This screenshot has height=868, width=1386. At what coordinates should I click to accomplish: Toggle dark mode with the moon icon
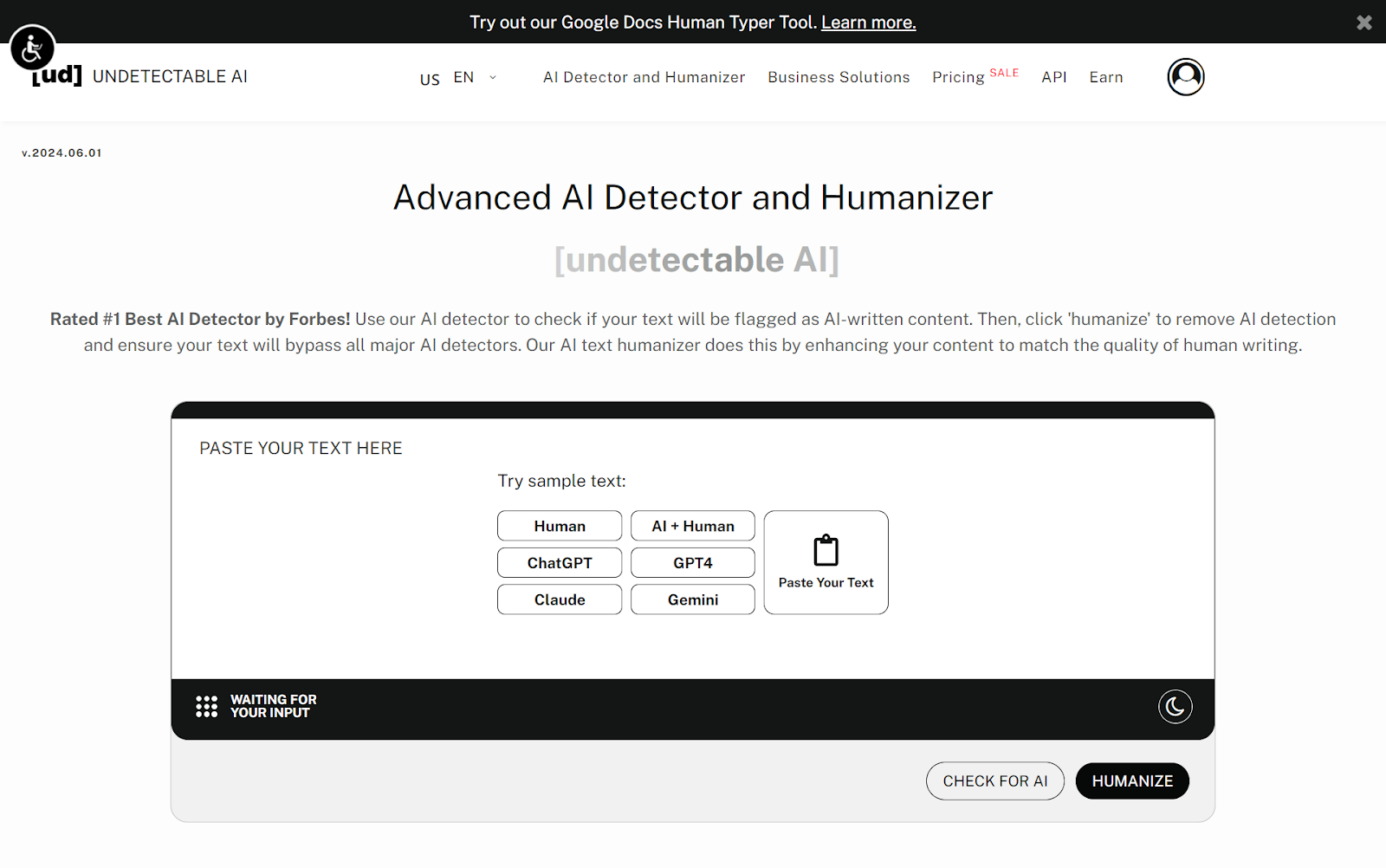tap(1175, 707)
